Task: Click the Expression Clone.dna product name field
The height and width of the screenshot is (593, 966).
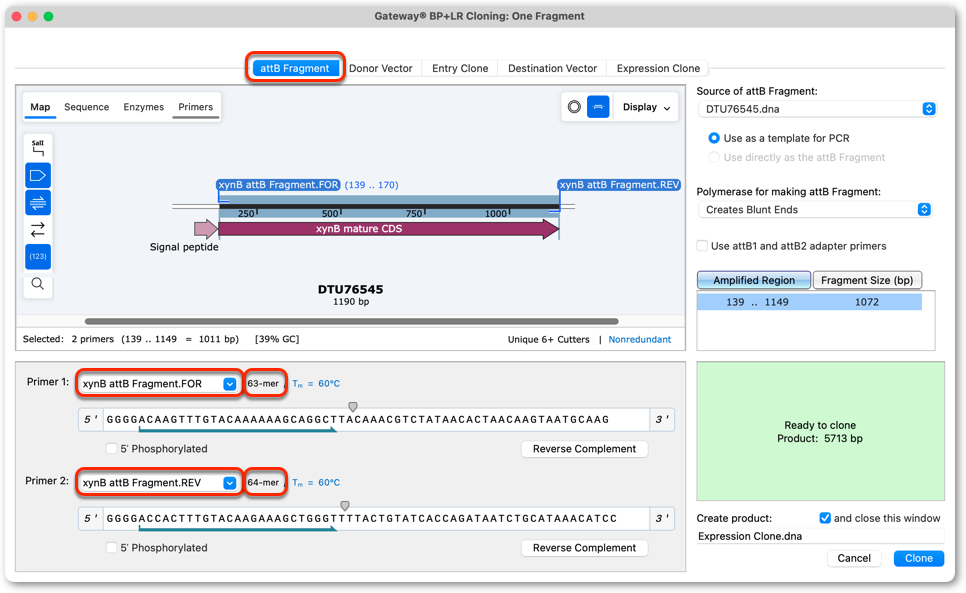Action: tap(820, 536)
